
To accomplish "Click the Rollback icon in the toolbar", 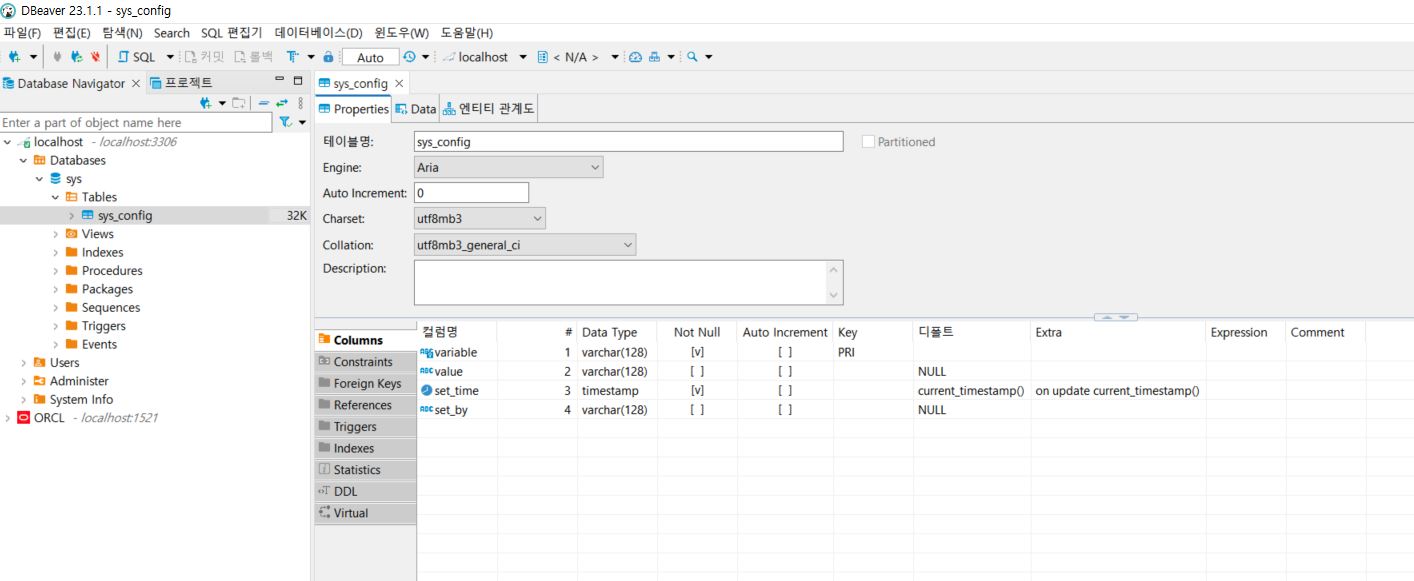I will [x=238, y=57].
